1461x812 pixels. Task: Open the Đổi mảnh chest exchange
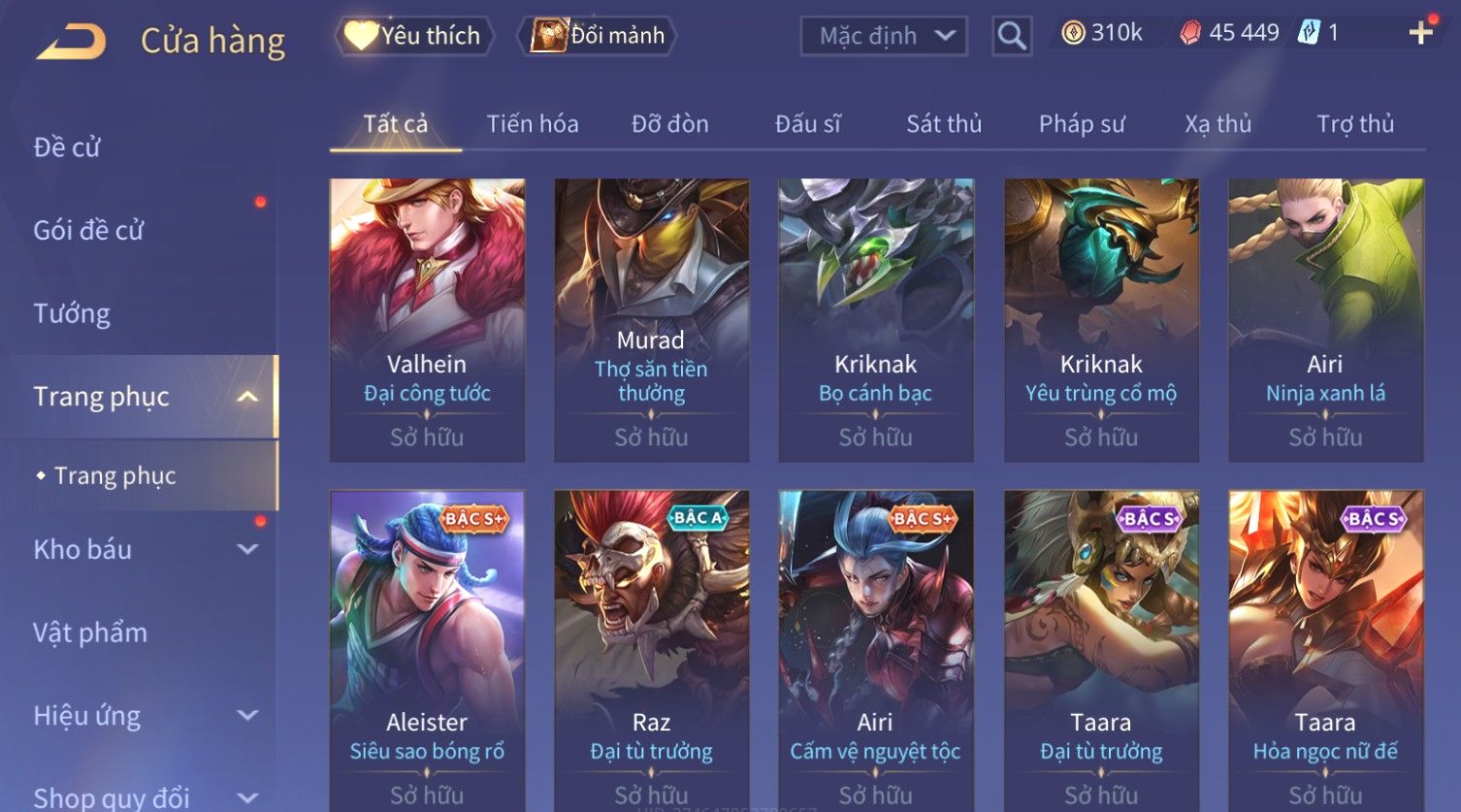(598, 36)
